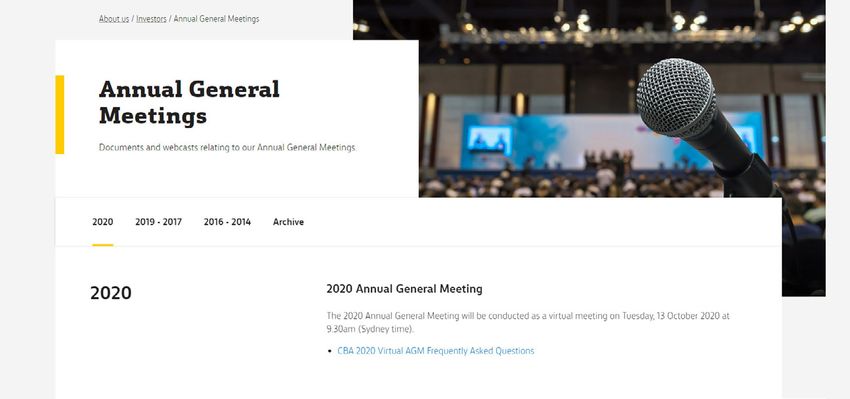Open the 2016 - 2014 tab
Screen dimensions: 850x399
(227, 222)
